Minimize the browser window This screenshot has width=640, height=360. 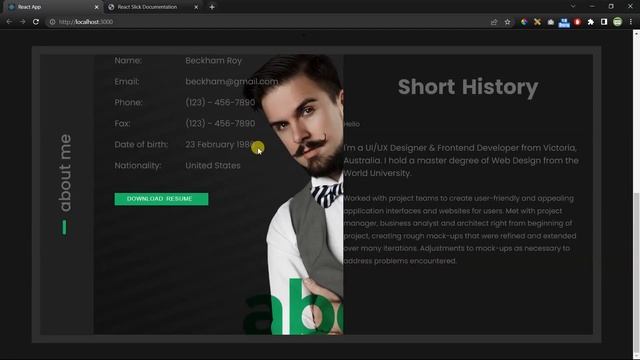[592, 7]
